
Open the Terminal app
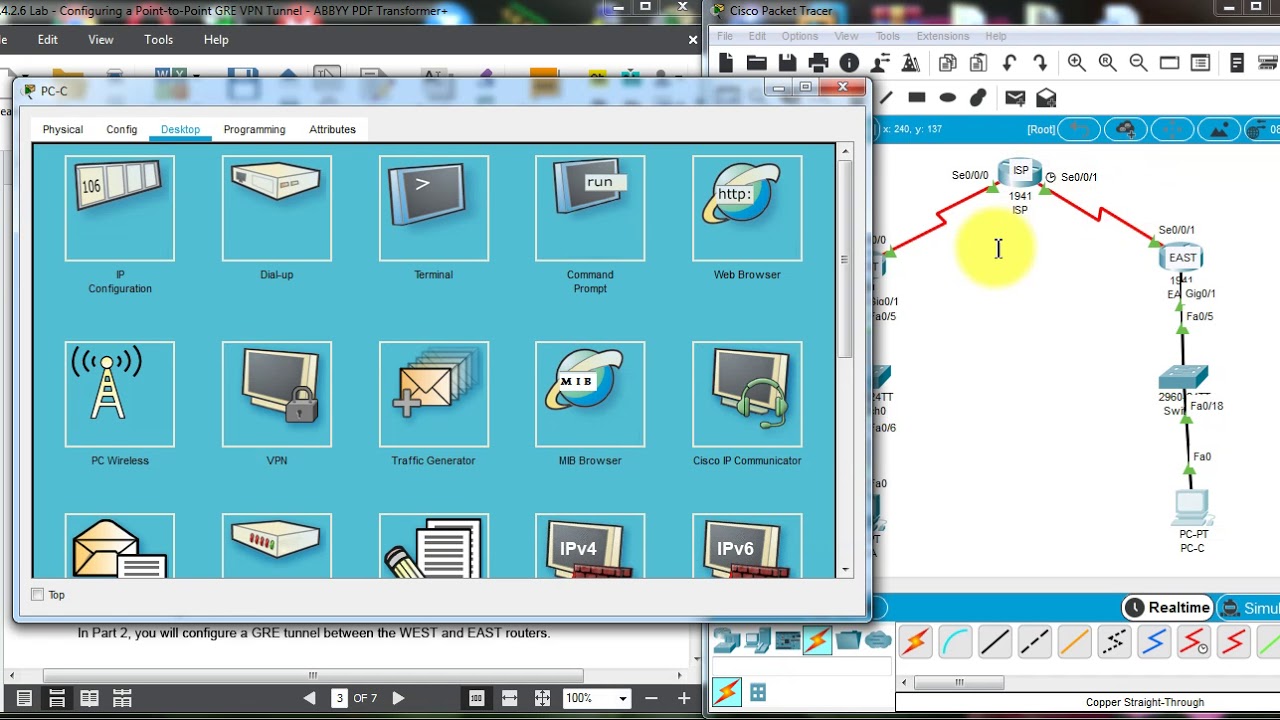[434, 209]
